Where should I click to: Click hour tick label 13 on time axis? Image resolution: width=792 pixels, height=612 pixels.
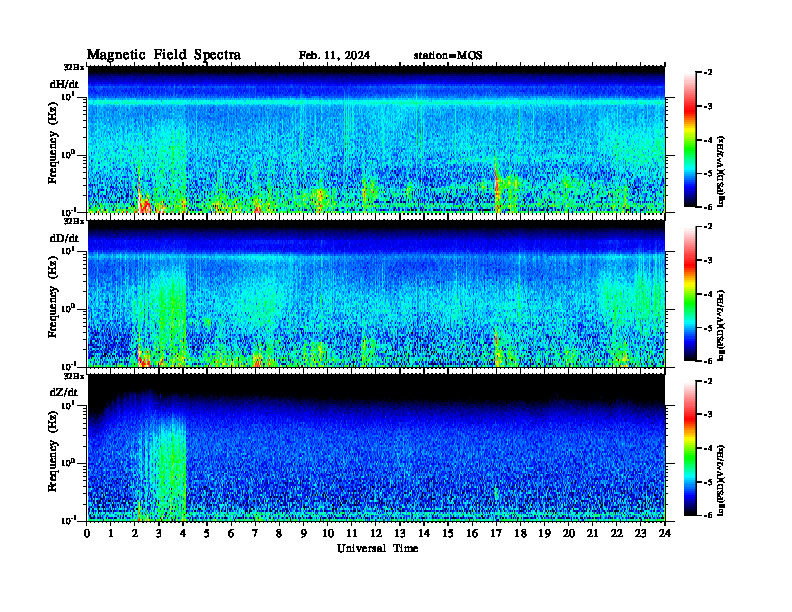[x=400, y=533]
